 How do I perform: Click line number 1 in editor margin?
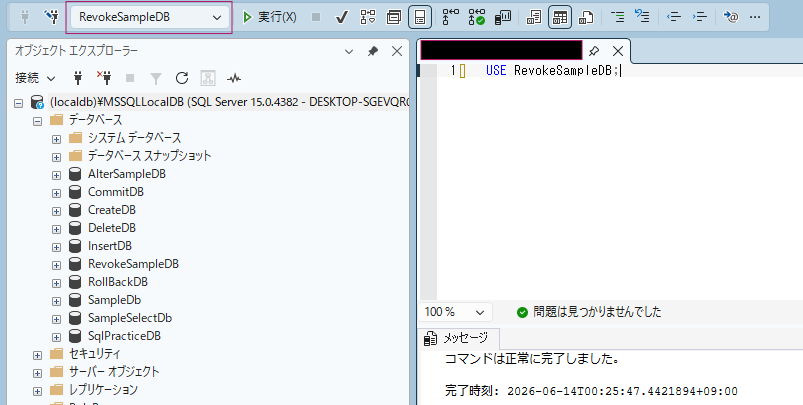click(453, 71)
